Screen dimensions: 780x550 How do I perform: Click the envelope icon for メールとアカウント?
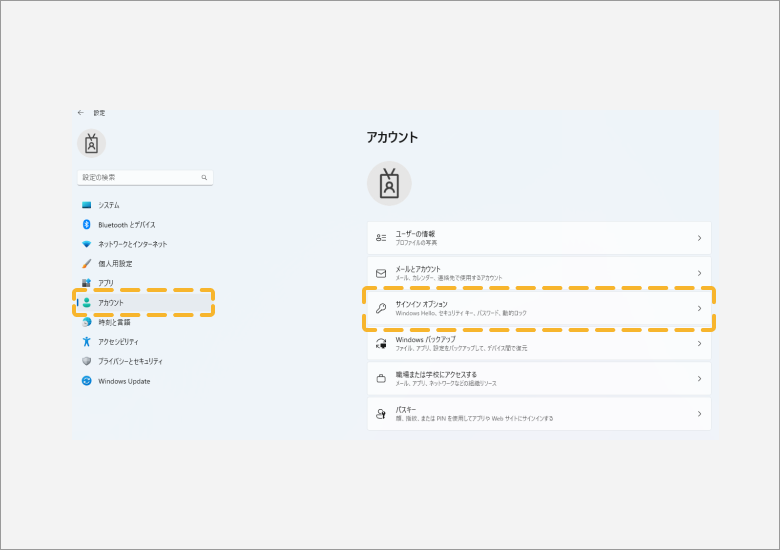point(381,273)
